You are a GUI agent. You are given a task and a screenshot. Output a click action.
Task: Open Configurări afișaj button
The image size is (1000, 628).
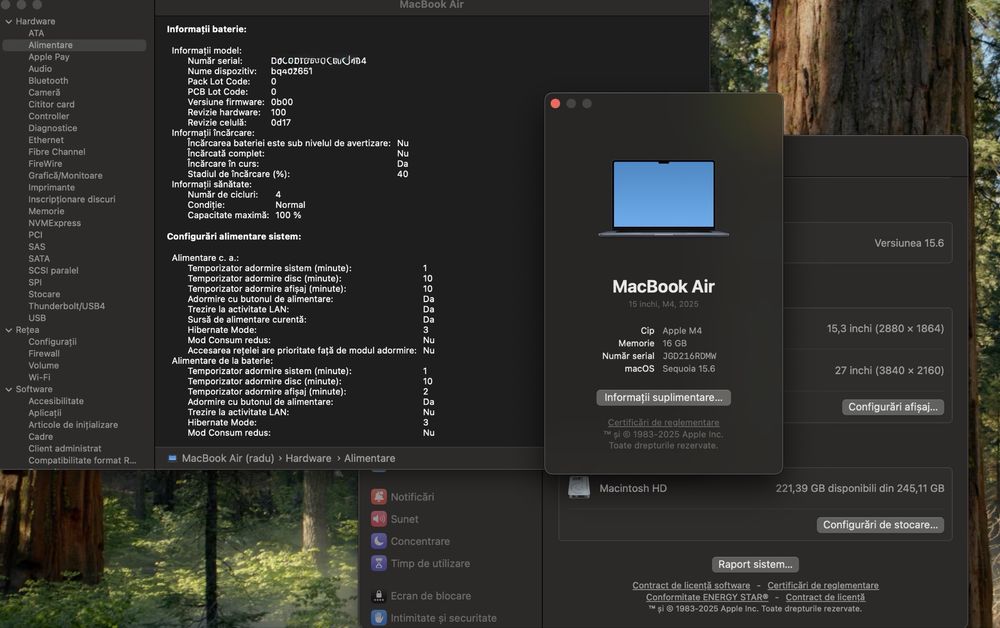point(892,407)
